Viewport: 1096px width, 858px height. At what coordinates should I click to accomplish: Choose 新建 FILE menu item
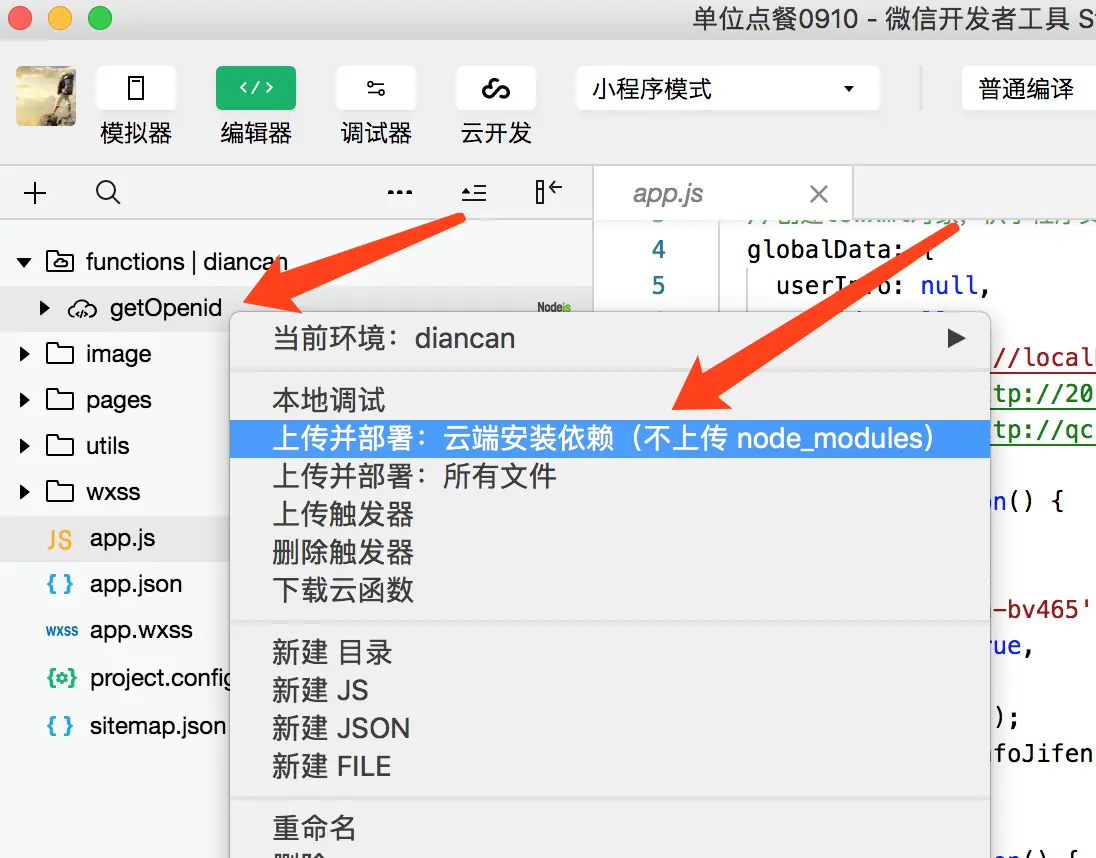pos(610,766)
